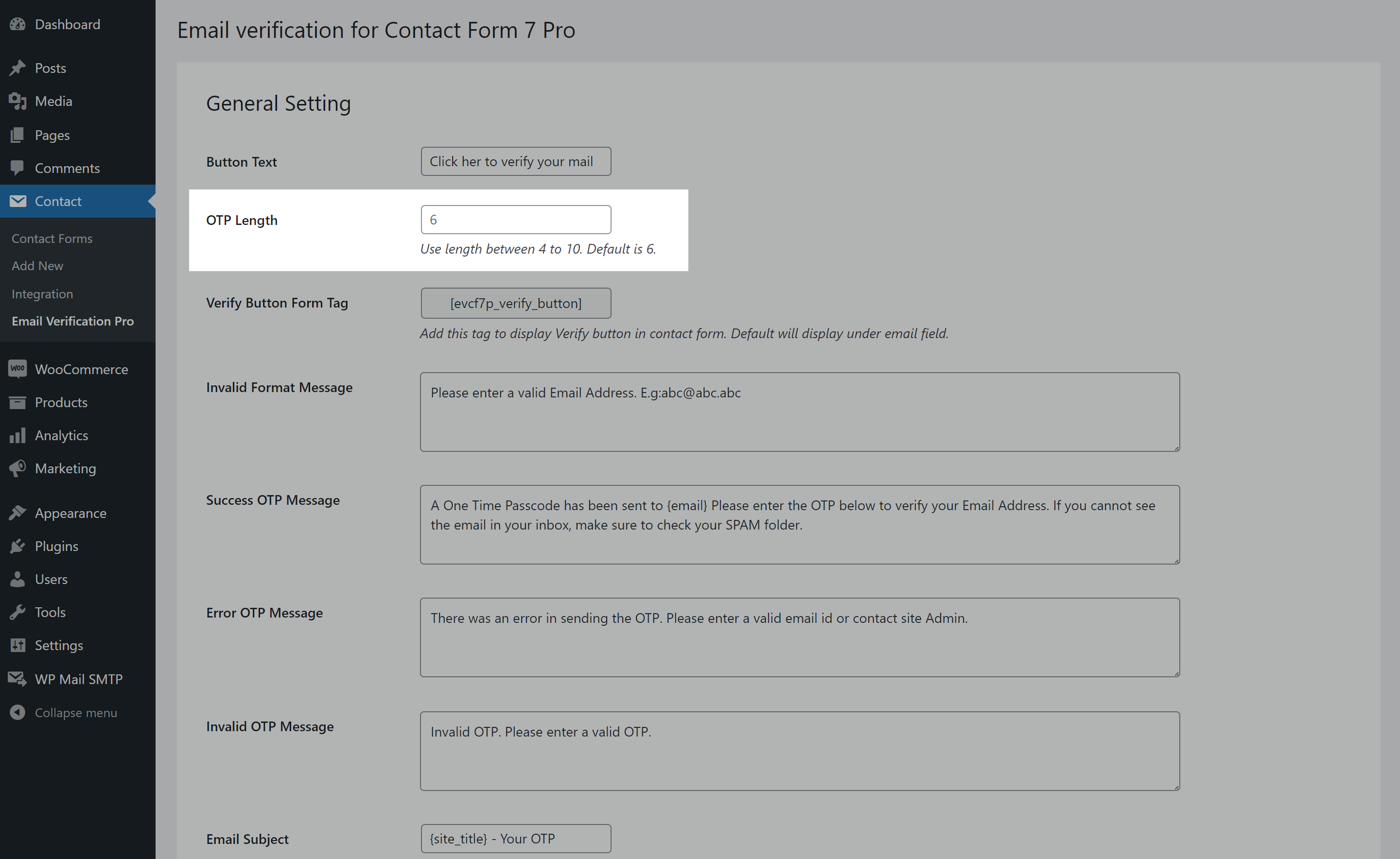
Task: Open the Marketing menu item
Action: [78, 468]
